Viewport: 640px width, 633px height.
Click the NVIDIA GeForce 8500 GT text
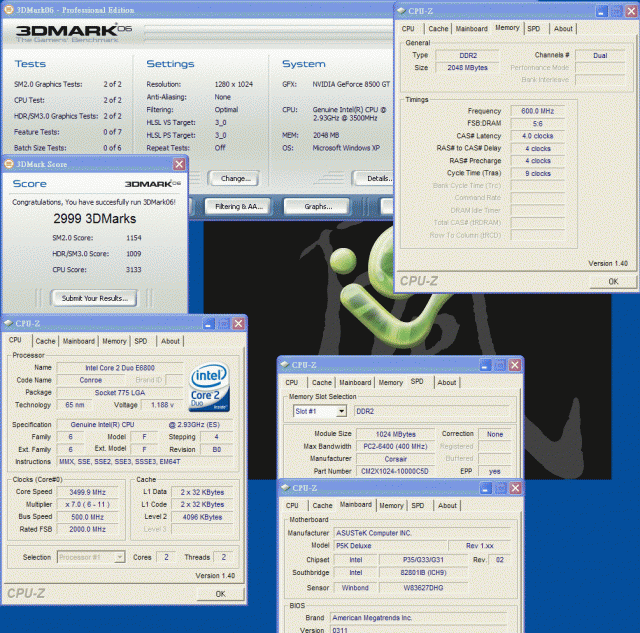pyautogui.click(x=351, y=84)
